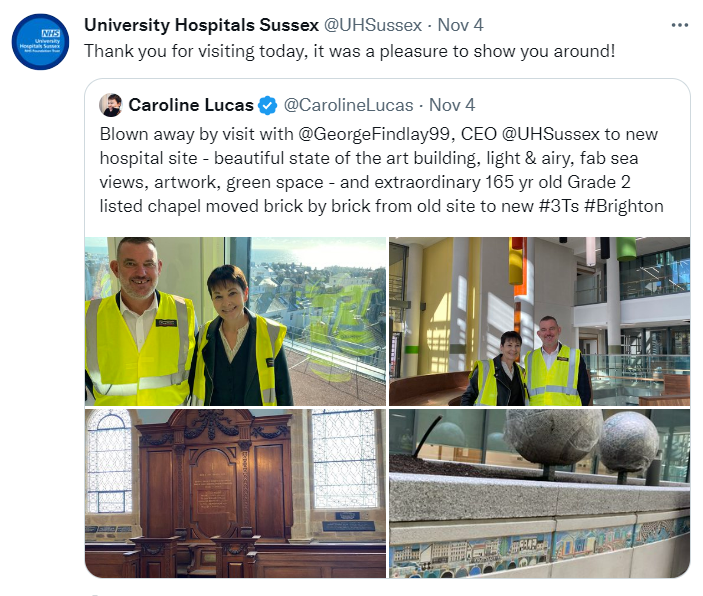Click the 'Thank you for visiting today' tweet text
Viewport: 703px width, 596px height.
point(350,51)
